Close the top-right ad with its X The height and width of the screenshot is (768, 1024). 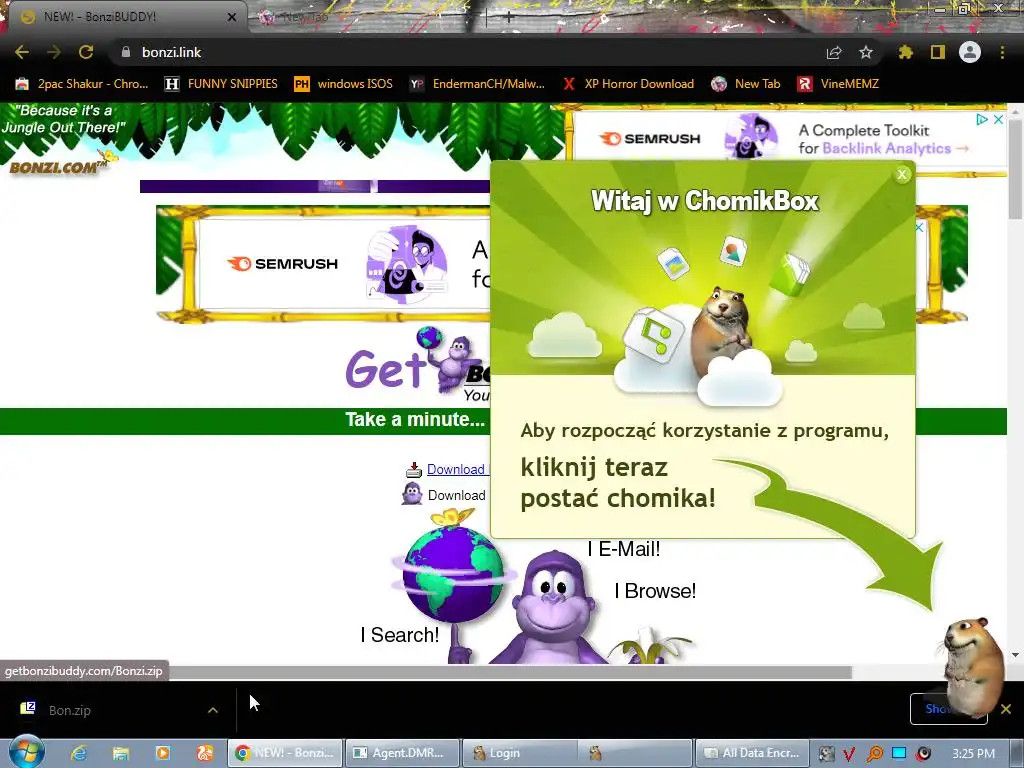click(x=999, y=120)
